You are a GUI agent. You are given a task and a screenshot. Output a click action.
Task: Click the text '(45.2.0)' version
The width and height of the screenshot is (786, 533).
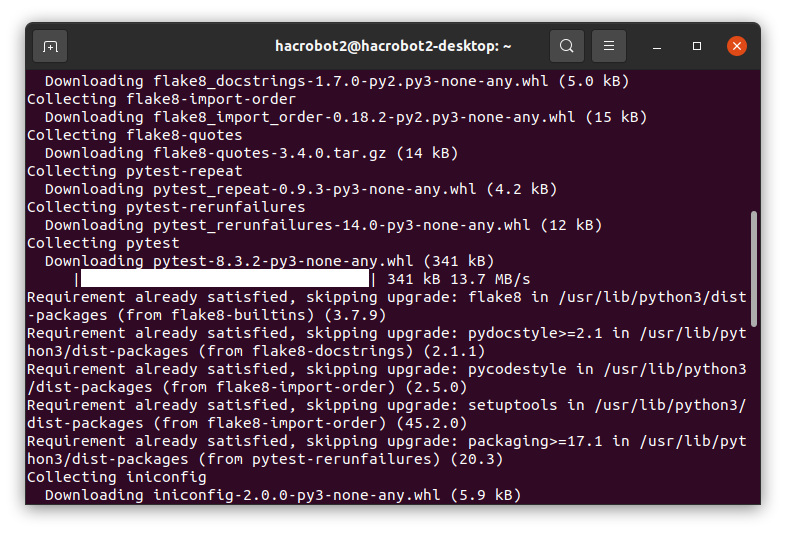[432, 424]
